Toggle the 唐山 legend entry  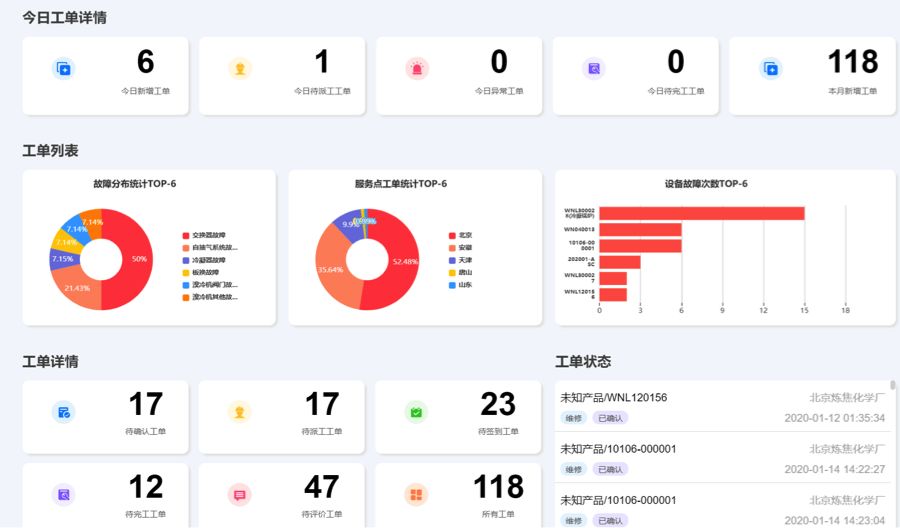[460, 273]
